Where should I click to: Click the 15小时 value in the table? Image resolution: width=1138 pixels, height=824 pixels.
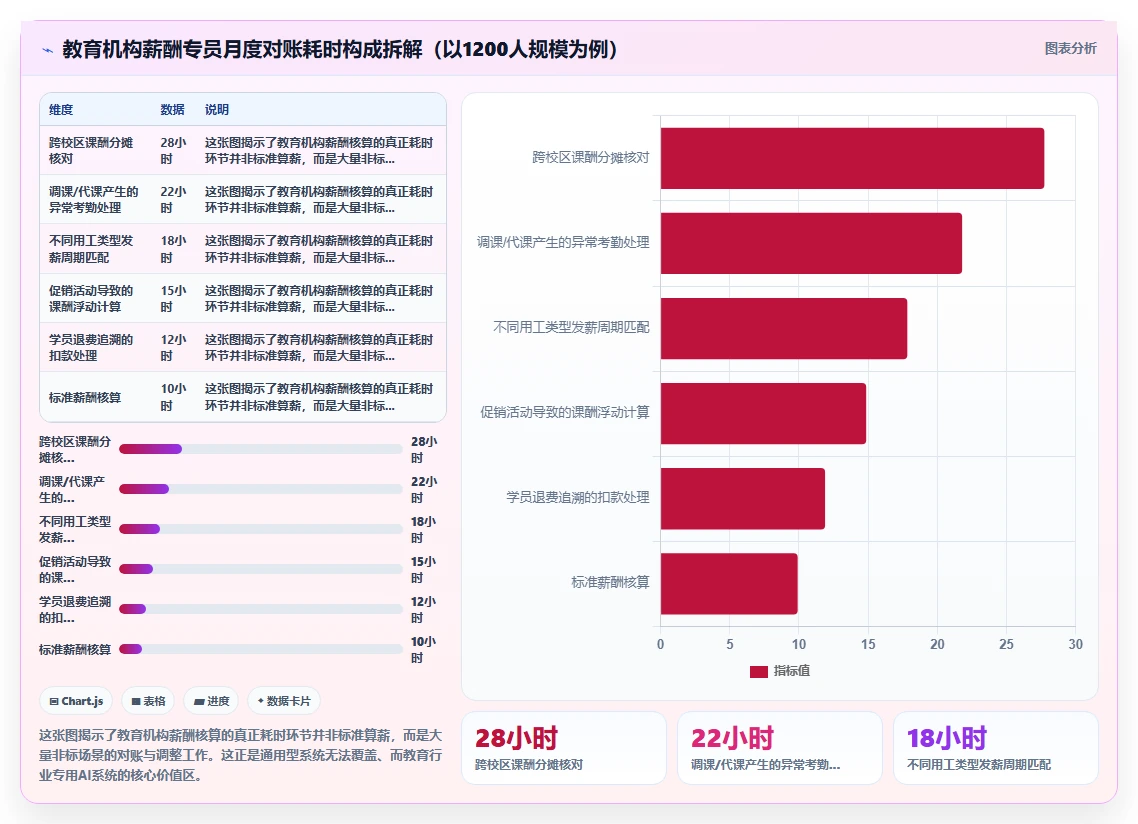pos(173,298)
